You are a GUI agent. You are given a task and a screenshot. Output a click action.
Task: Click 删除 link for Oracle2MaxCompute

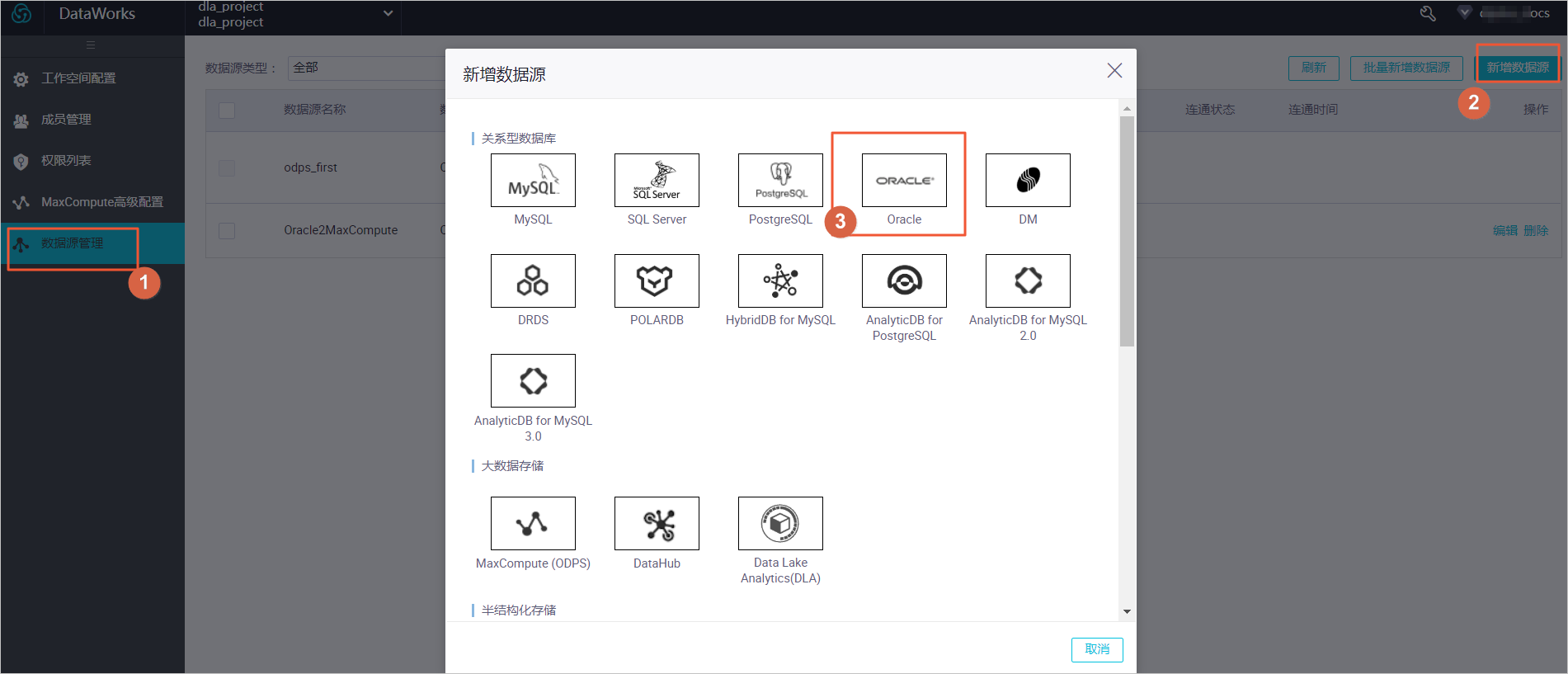pyautogui.click(x=1536, y=231)
